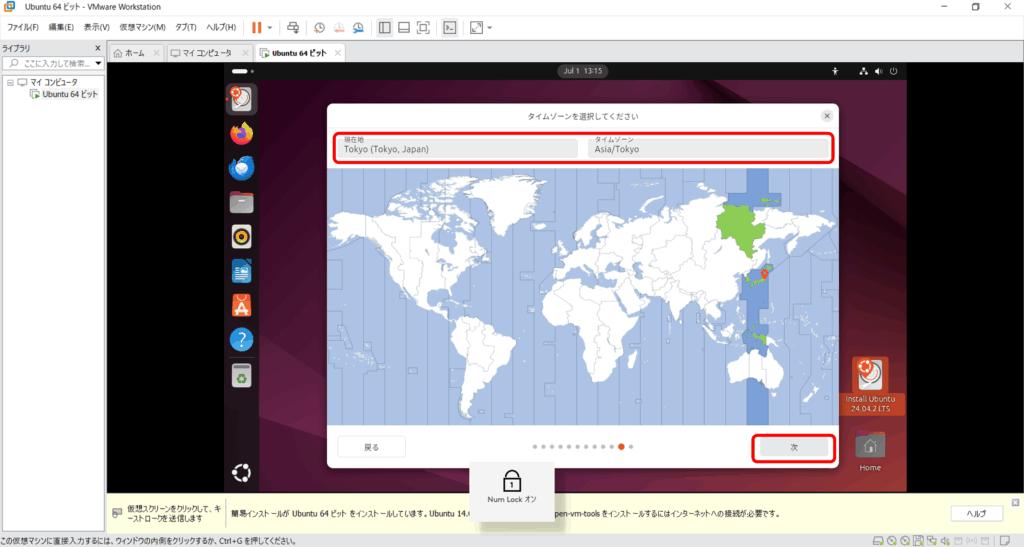Click the Tokyo location marker on map

point(764,271)
